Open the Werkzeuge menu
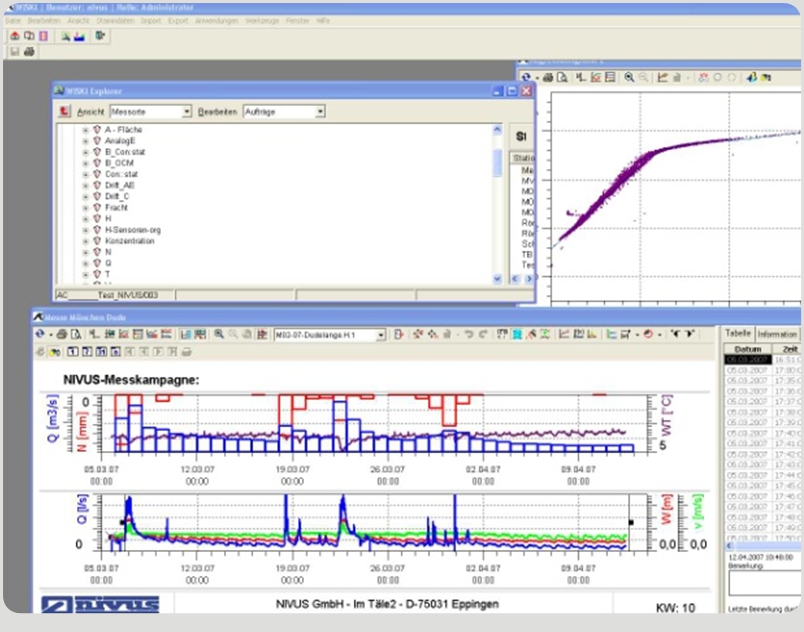Viewport: 804px width, 632px height. (262, 21)
